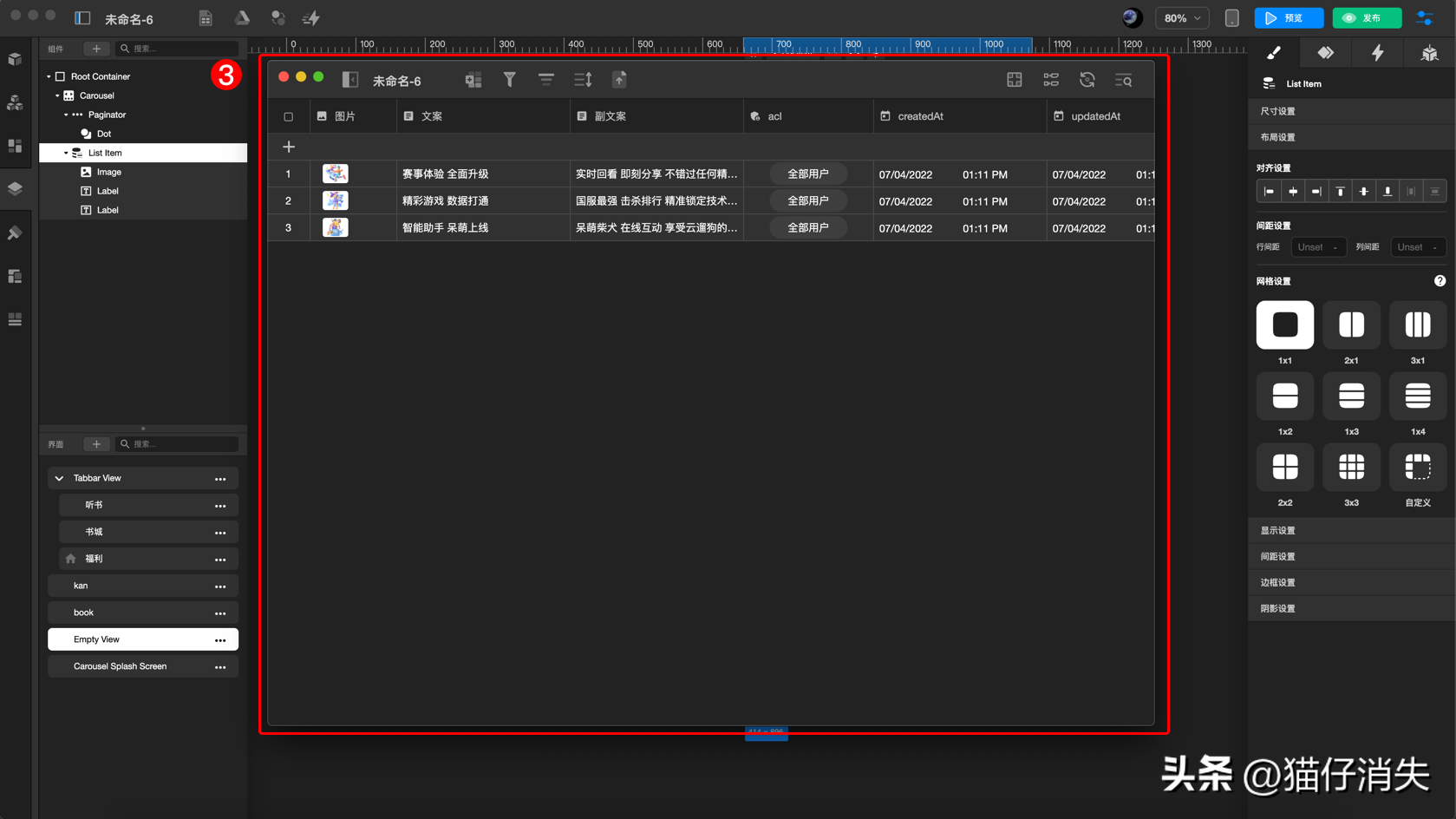Click the add row plus icon

[x=289, y=147]
